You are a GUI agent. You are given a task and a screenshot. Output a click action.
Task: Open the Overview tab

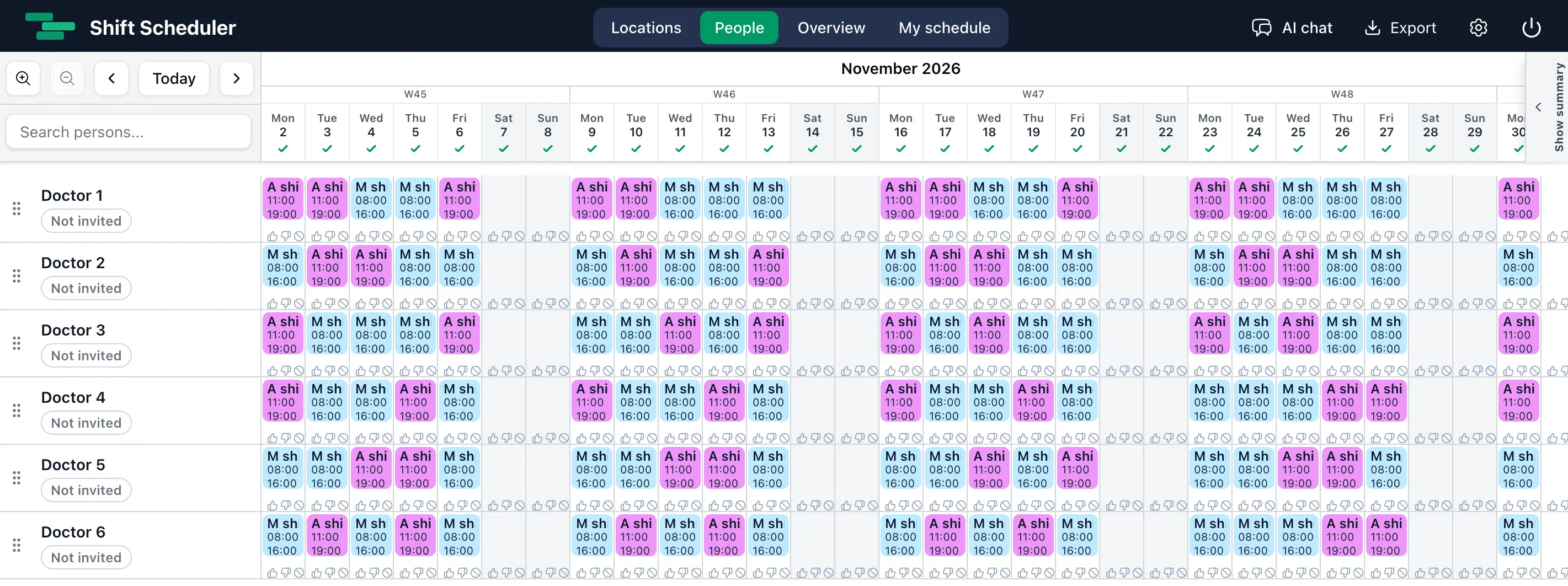[831, 28]
